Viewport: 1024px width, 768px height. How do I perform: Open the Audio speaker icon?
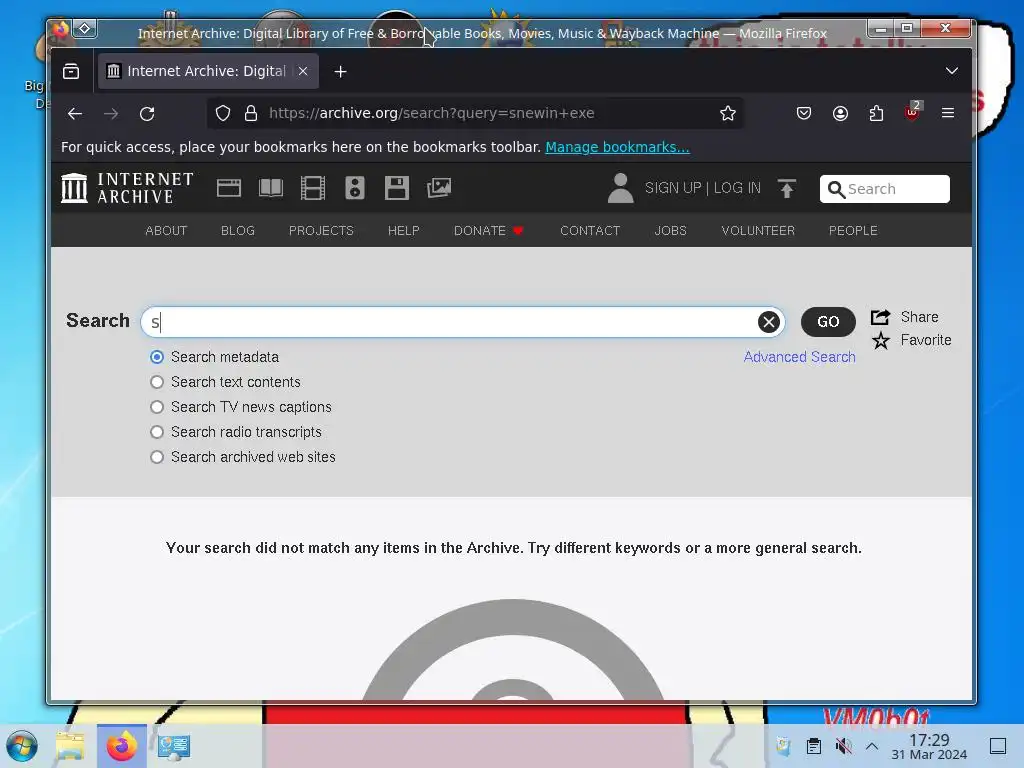[x=355, y=188]
